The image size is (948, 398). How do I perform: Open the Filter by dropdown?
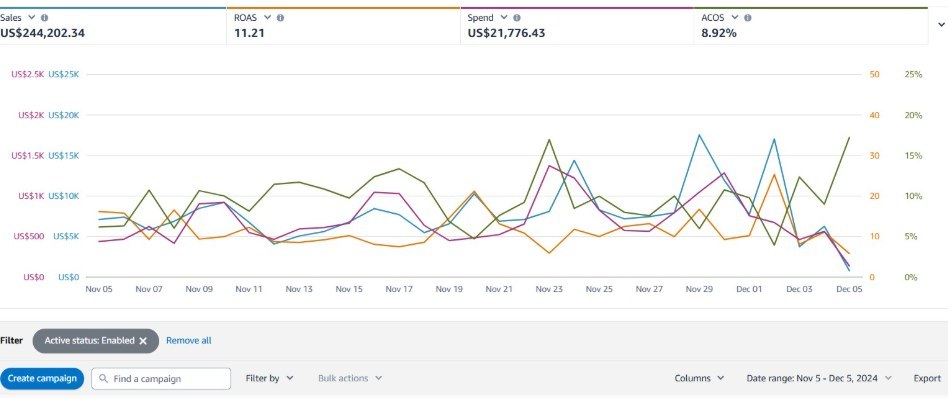pyautogui.click(x=269, y=379)
